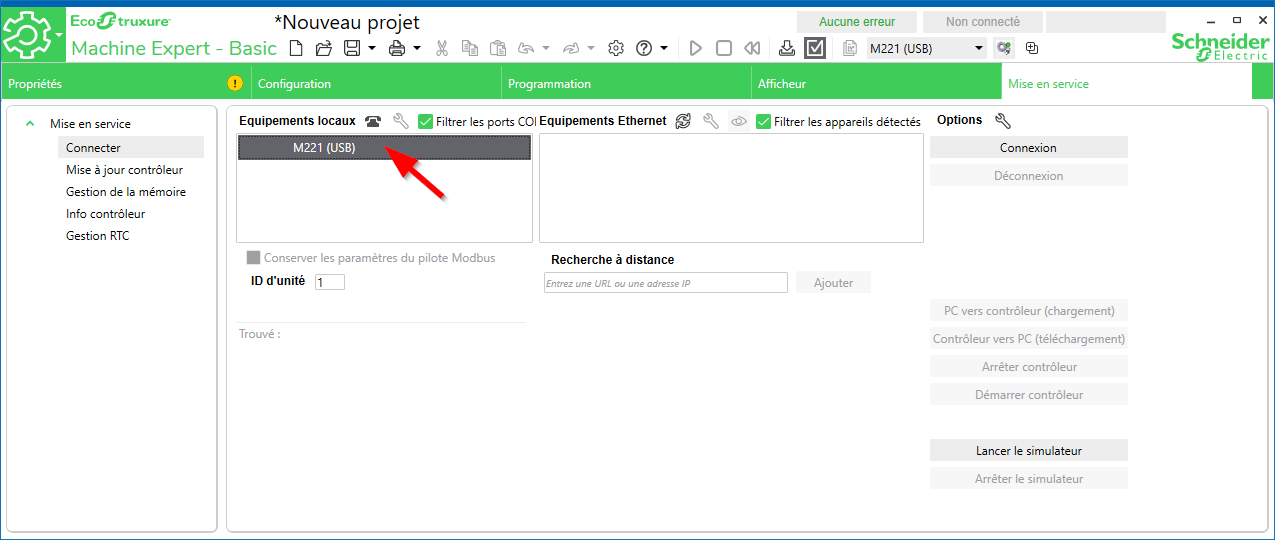Click wrench icon next to Equipements locaux

coord(400,121)
